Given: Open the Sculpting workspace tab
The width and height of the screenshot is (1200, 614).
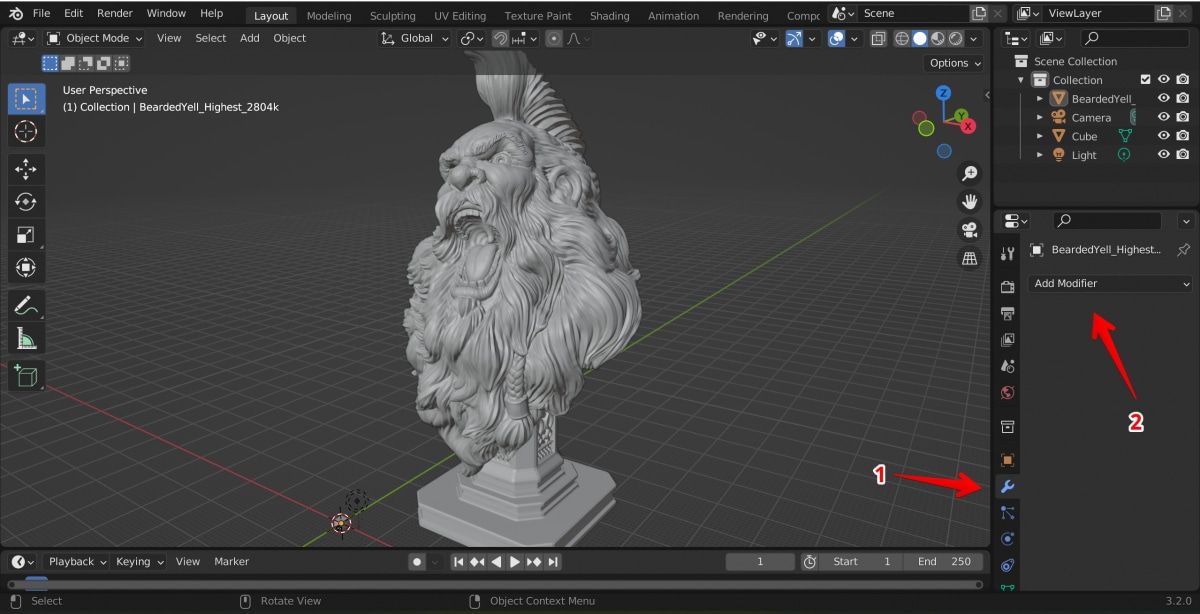Looking at the screenshot, I should tap(392, 15).
